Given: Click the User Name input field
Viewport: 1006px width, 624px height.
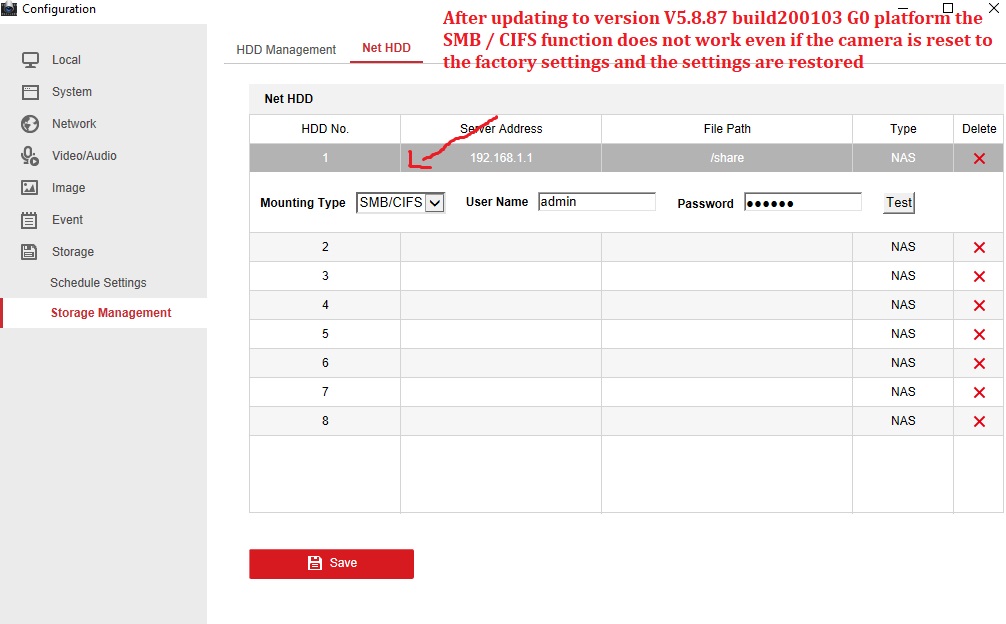Looking at the screenshot, I should [596, 202].
